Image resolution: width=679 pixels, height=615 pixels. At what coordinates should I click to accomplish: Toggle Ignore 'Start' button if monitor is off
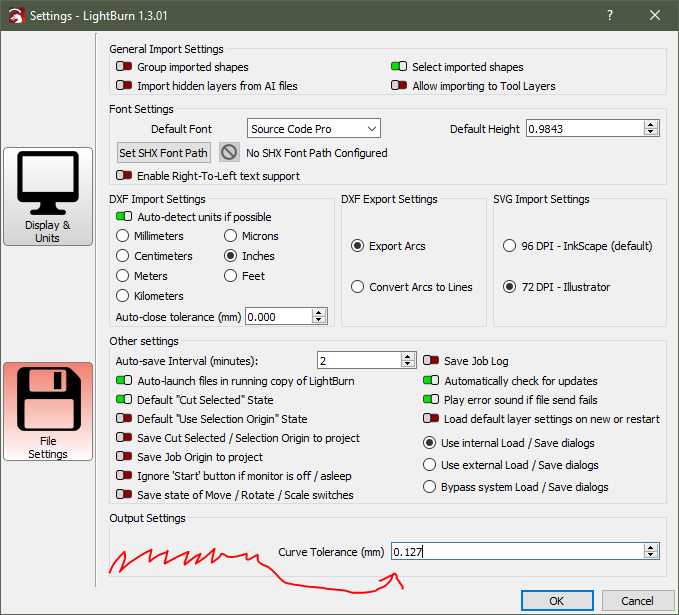pos(124,476)
